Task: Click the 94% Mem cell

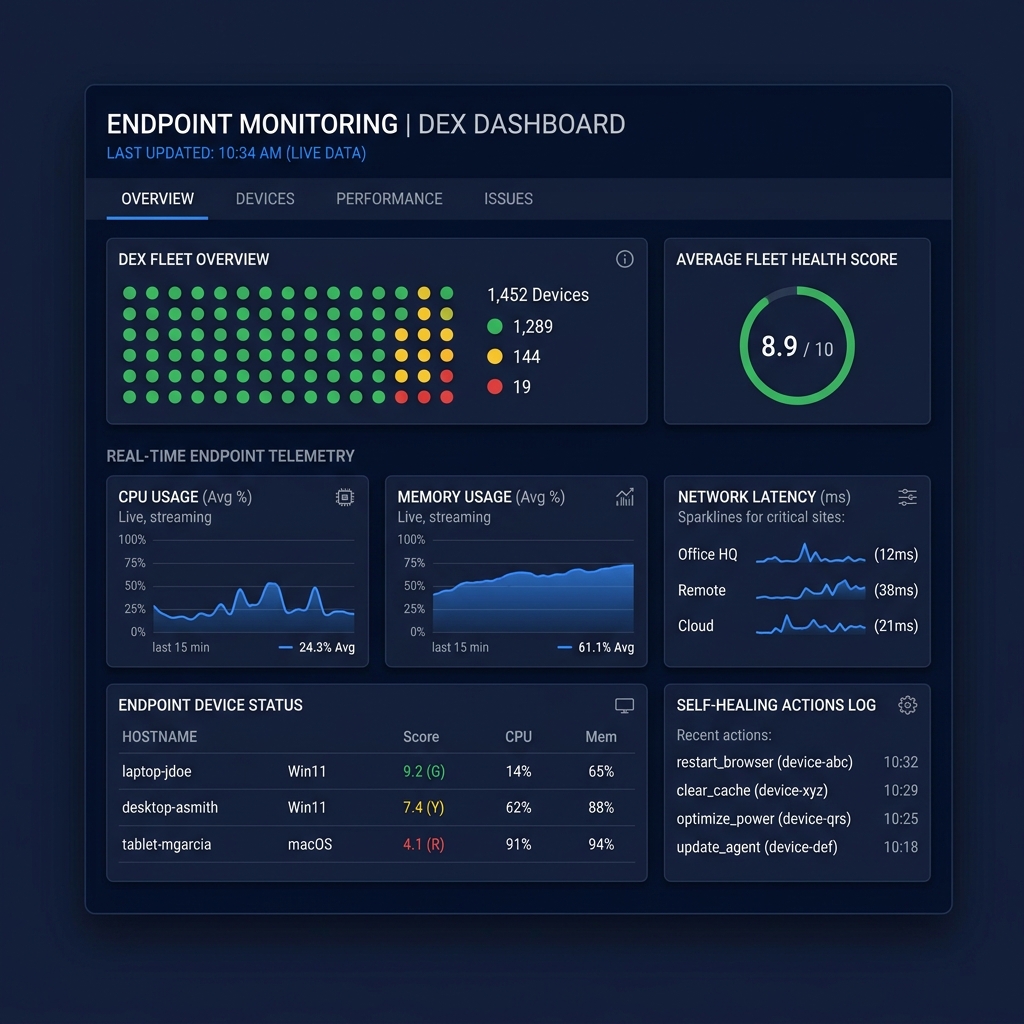Action: 601,844
